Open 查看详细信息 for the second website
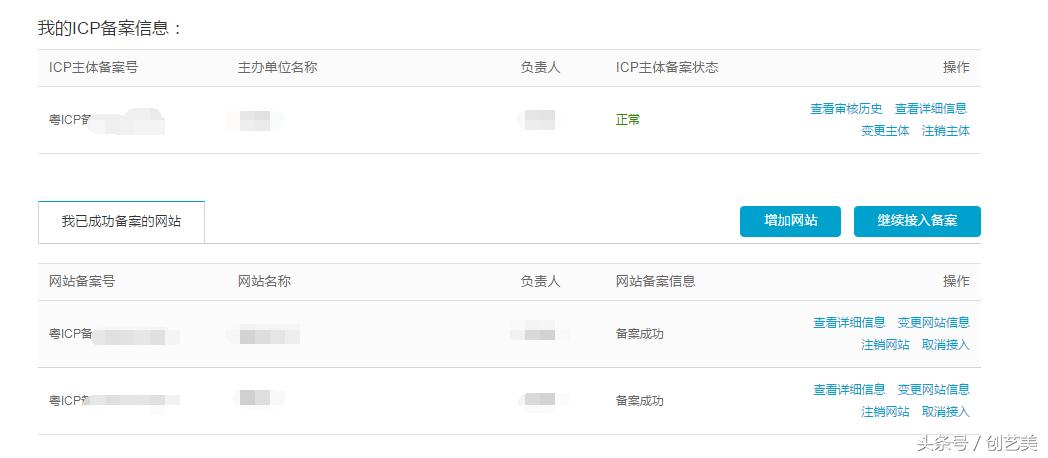This screenshot has width=1048, height=458. (x=849, y=390)
